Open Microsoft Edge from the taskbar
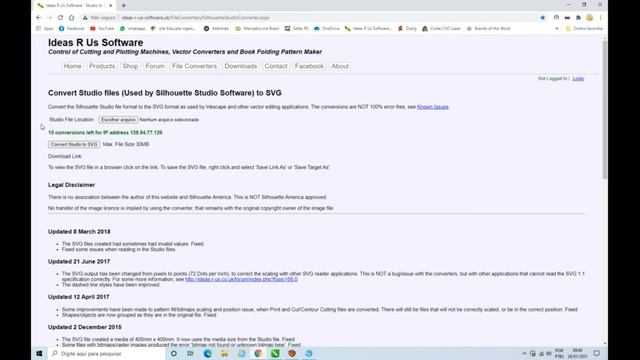Image resolution: width=640 pixels, height=360 pixels. [x=208, y=353]
